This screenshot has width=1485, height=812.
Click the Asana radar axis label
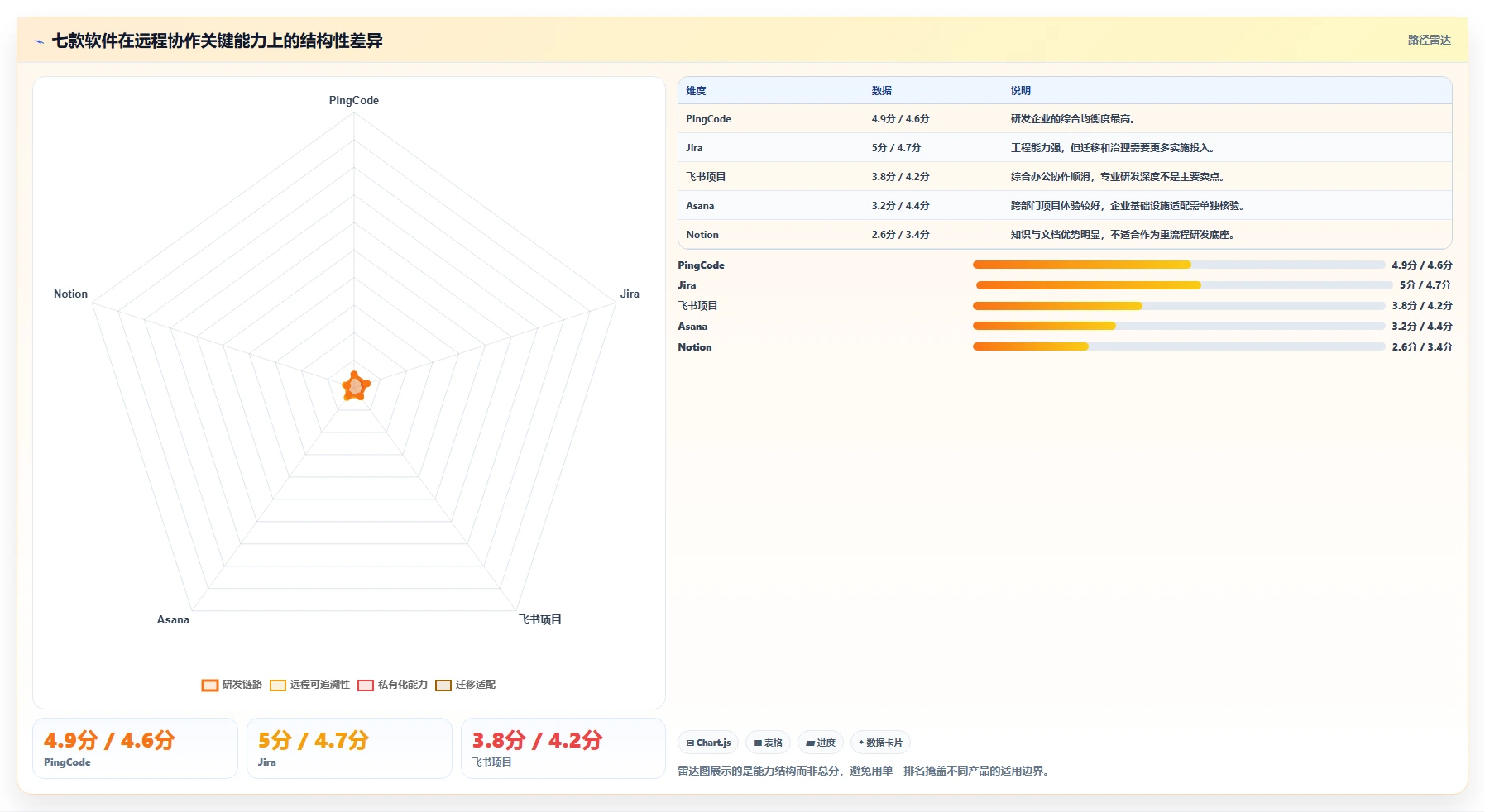pos(173,619)
